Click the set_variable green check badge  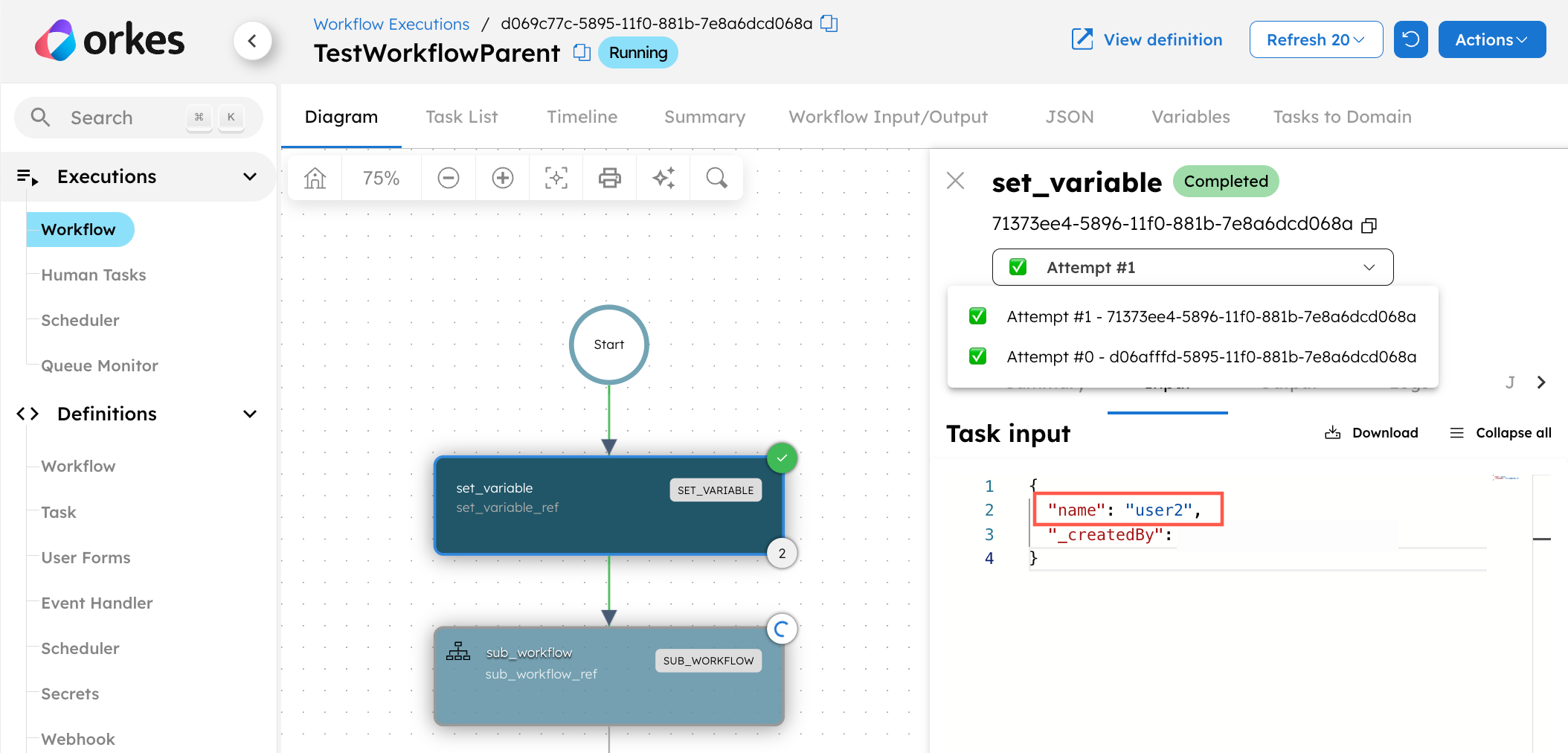pos(782,458)
